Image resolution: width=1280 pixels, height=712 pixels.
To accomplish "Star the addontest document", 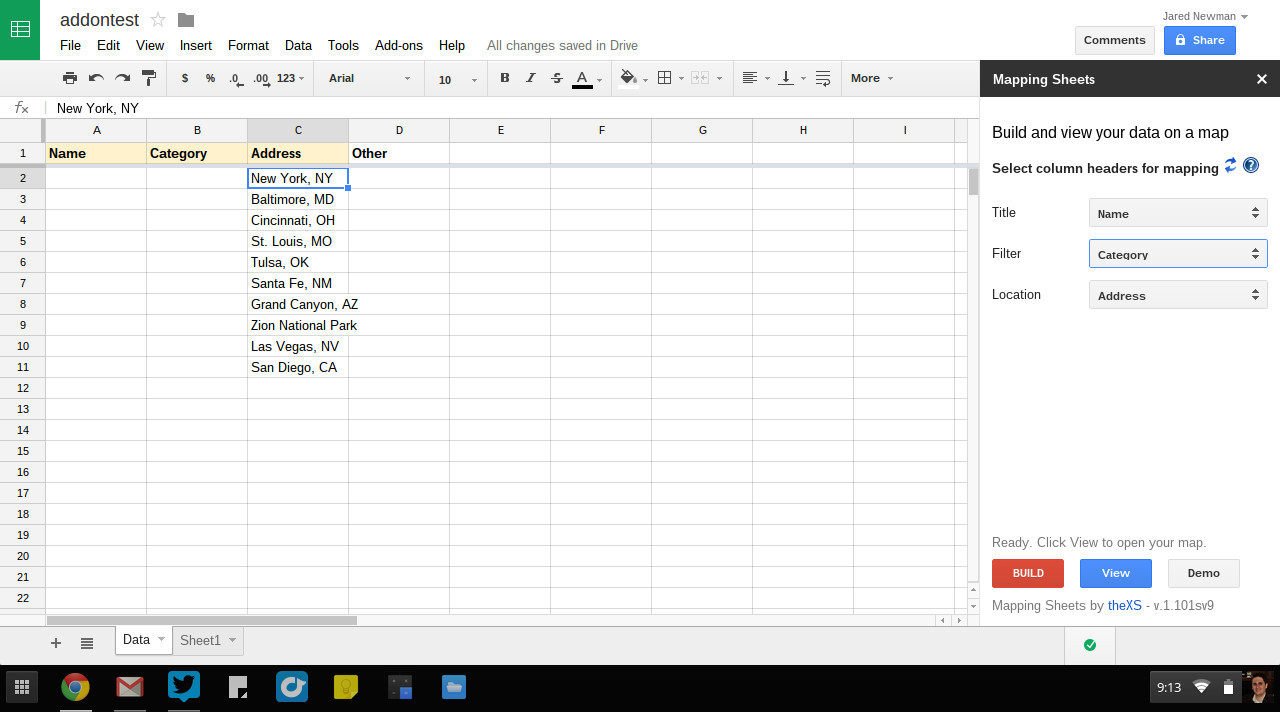I will tap(158, 20).
